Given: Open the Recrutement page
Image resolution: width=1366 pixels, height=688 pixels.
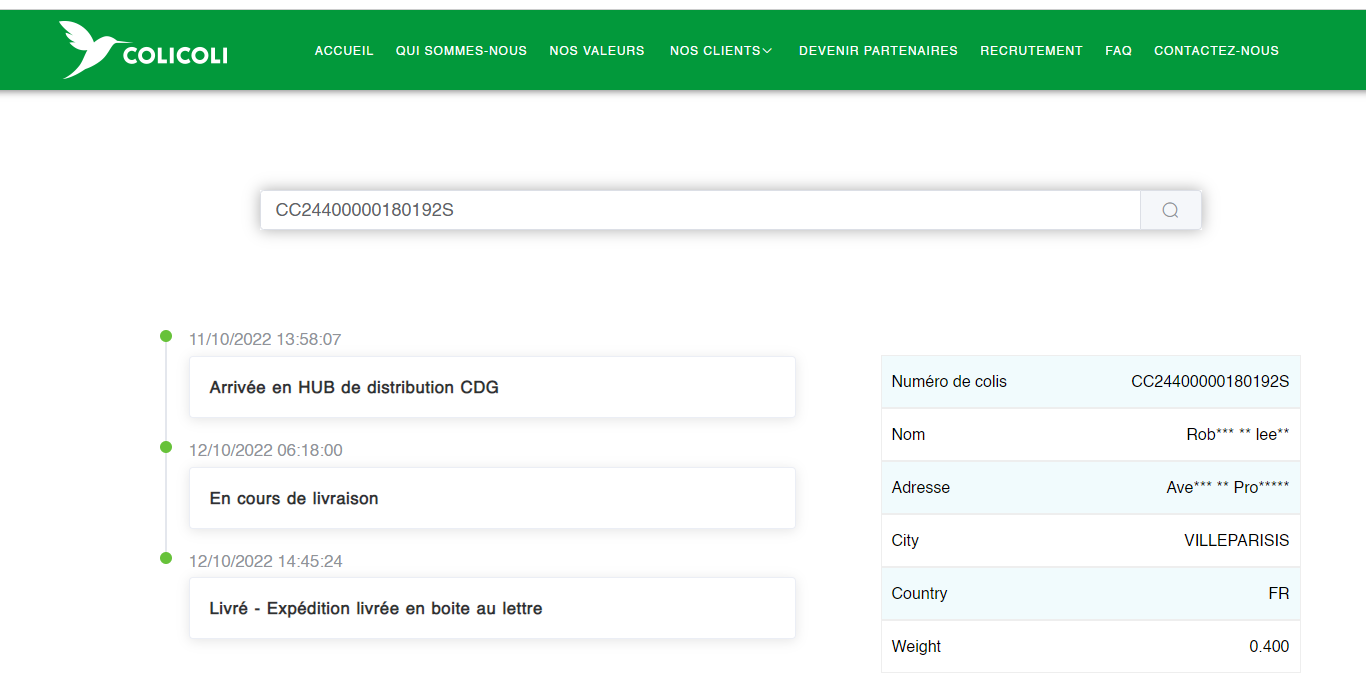Looking at the screenshot, I should point(1031,51).
